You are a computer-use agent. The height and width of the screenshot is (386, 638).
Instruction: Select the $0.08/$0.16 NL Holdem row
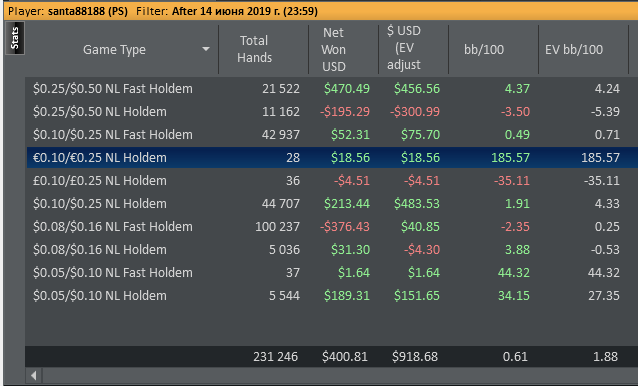click(x=332, y=249)
